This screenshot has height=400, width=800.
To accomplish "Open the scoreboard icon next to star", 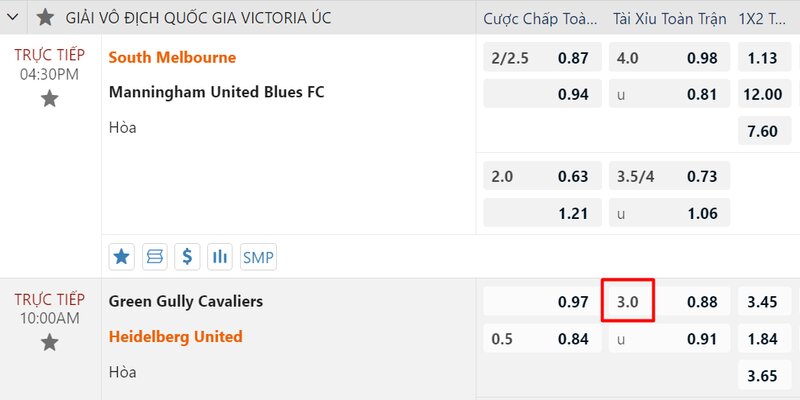I will [x=155, y=257].
